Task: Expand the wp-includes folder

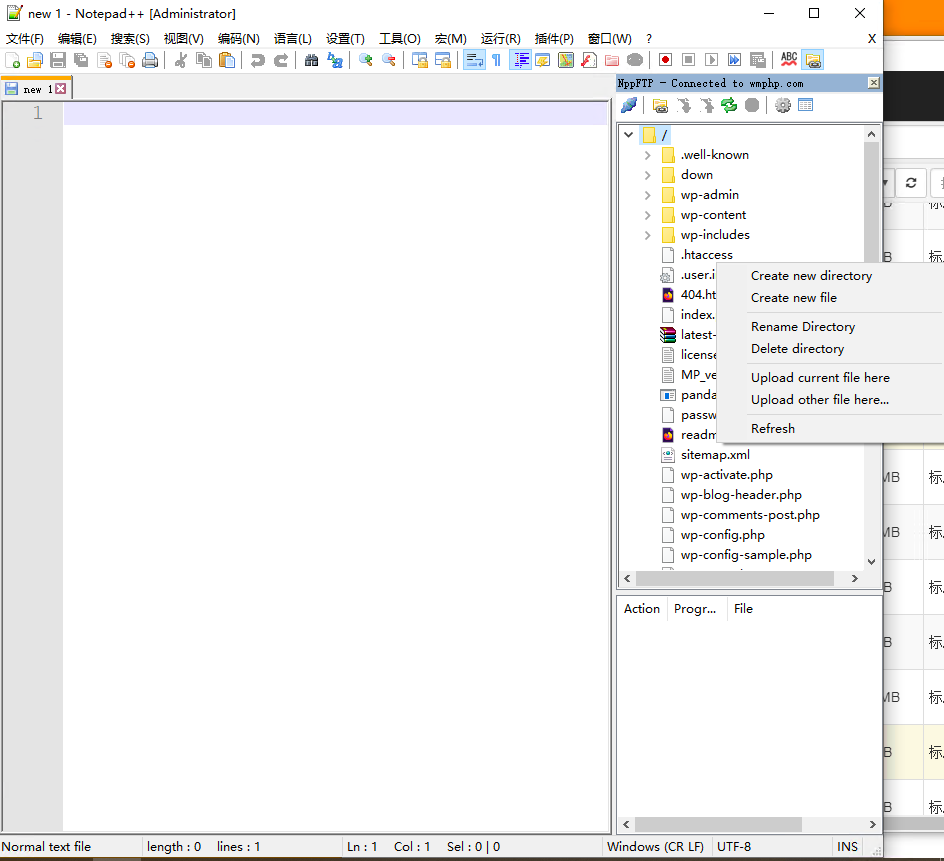Action: tap(647, 235)
